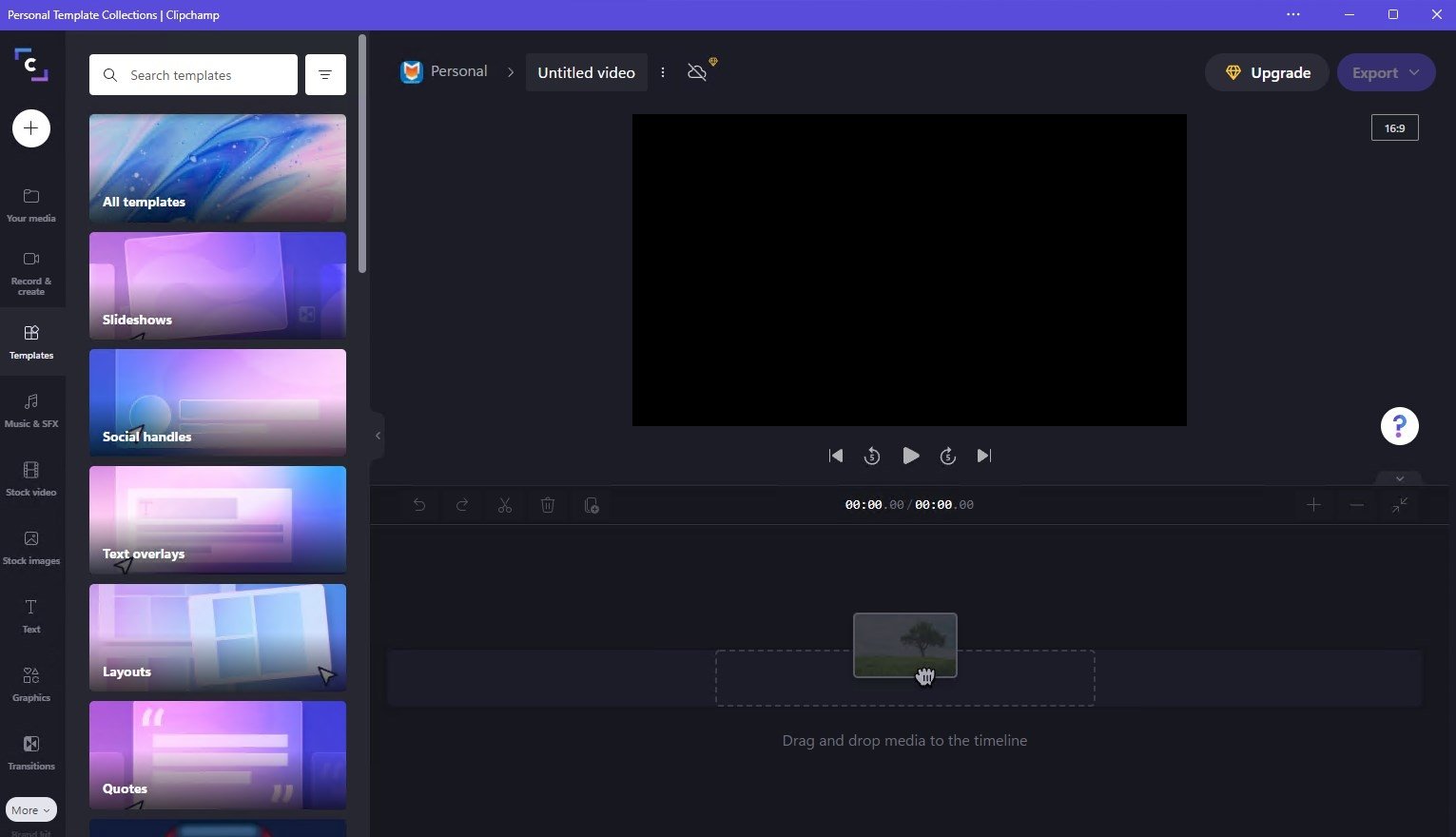Open the Export dropdown
This screenshot has width=1456, height=837.
tap(1386, 72)
